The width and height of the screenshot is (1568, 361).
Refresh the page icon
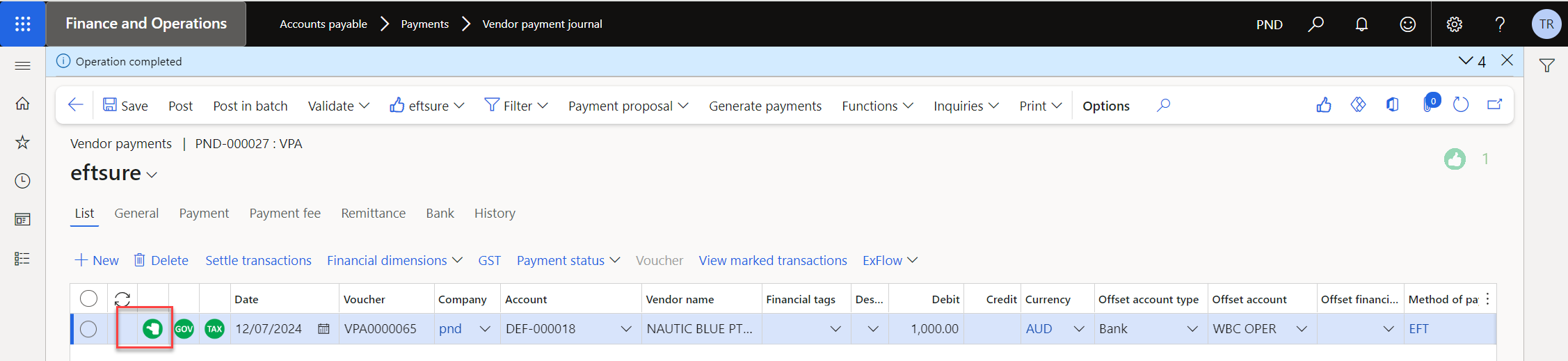pyautogui.click(x=1460, y=105)
